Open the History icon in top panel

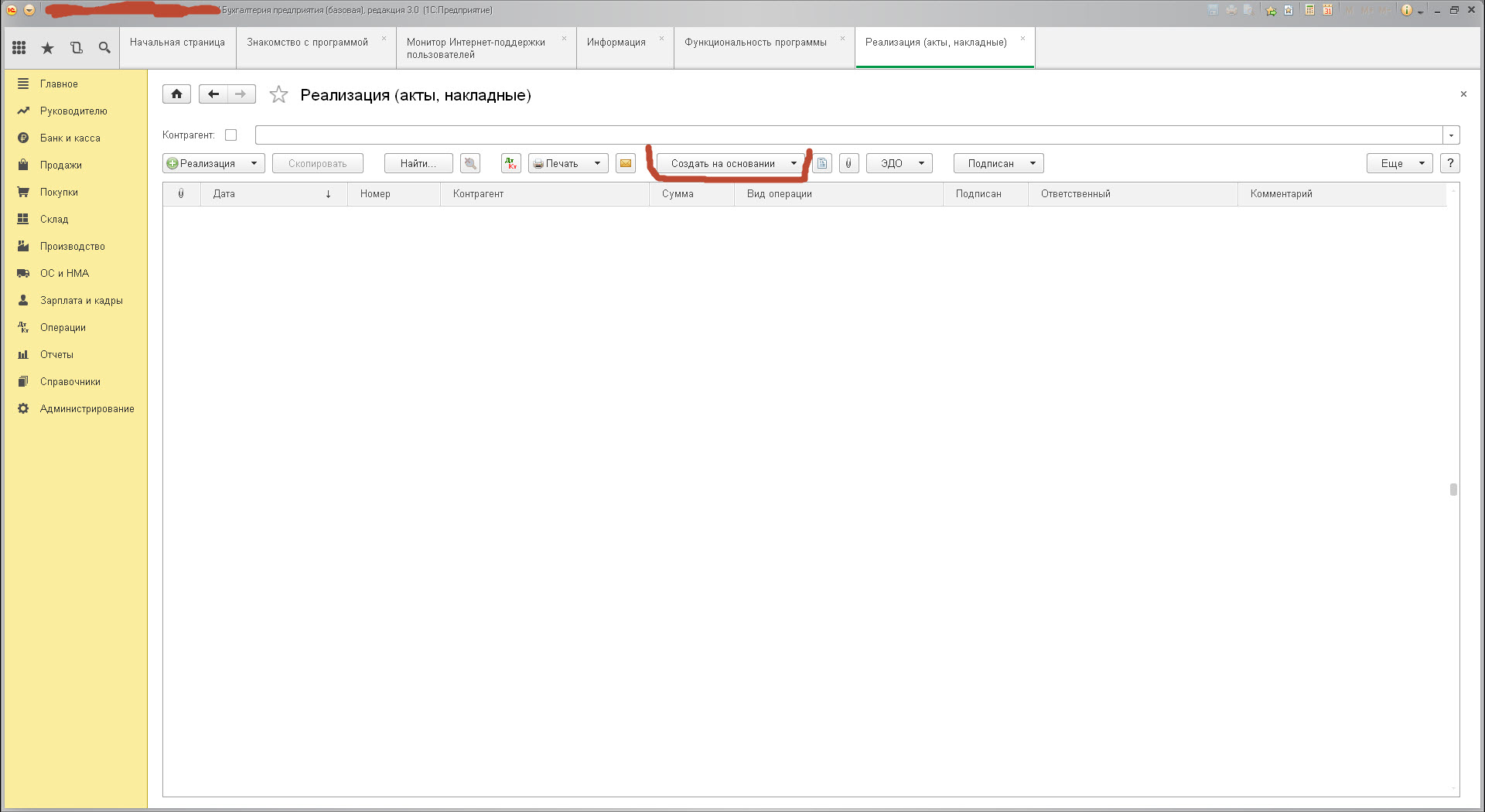click(x=76, y=48)
